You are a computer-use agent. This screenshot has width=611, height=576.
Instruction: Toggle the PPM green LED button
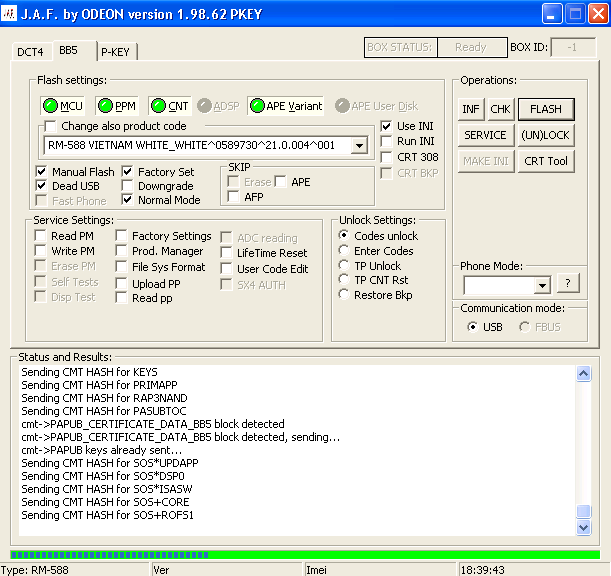116,105
